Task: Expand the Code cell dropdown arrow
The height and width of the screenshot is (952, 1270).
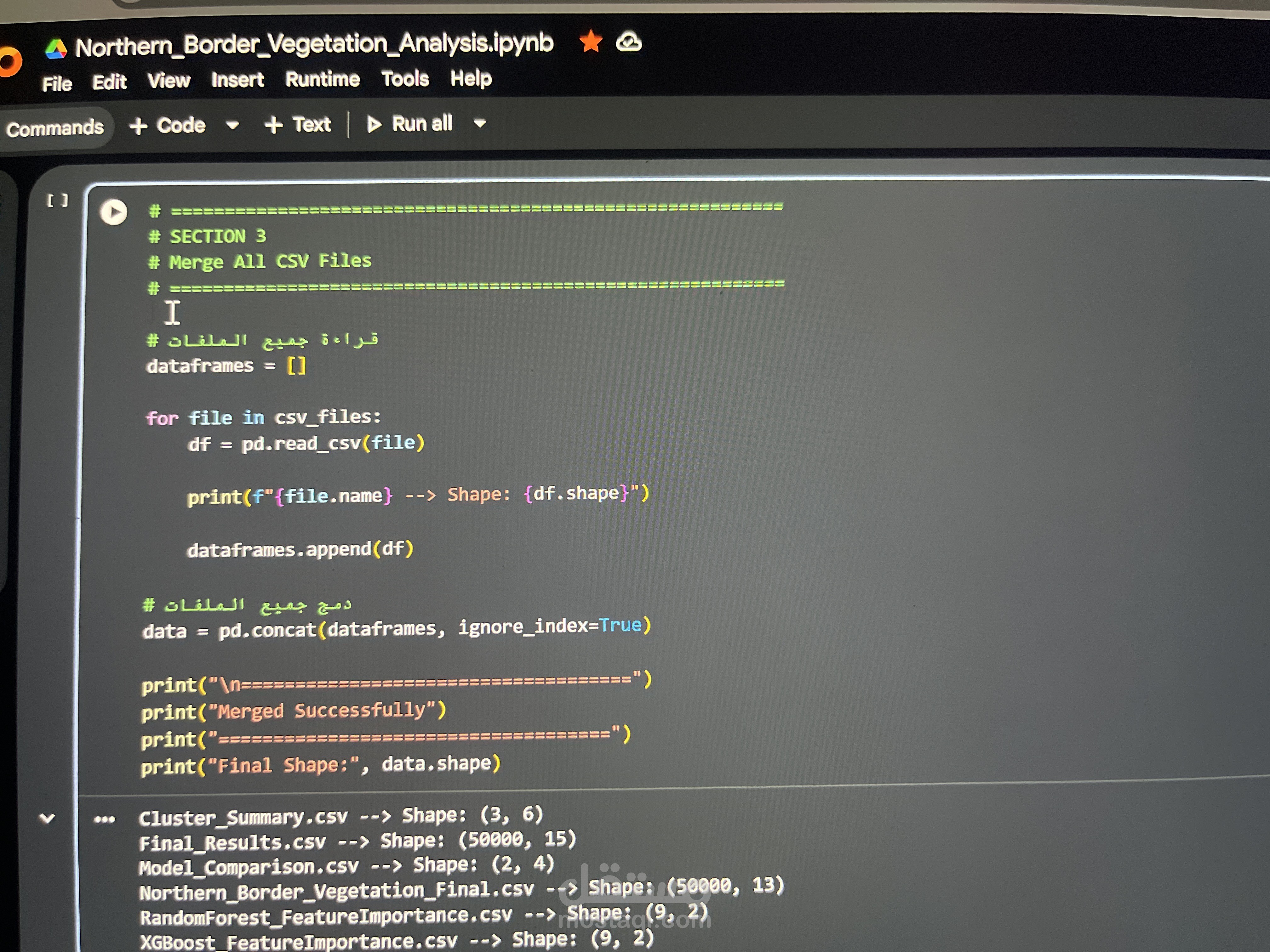Action: tap(232, 125)
